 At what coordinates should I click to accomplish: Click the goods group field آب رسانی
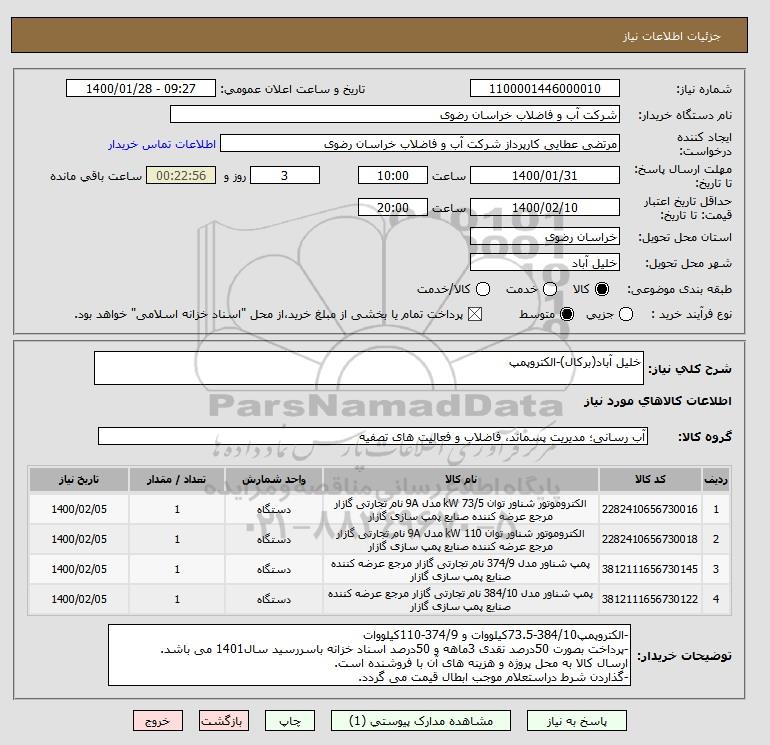tap(373, 437)
